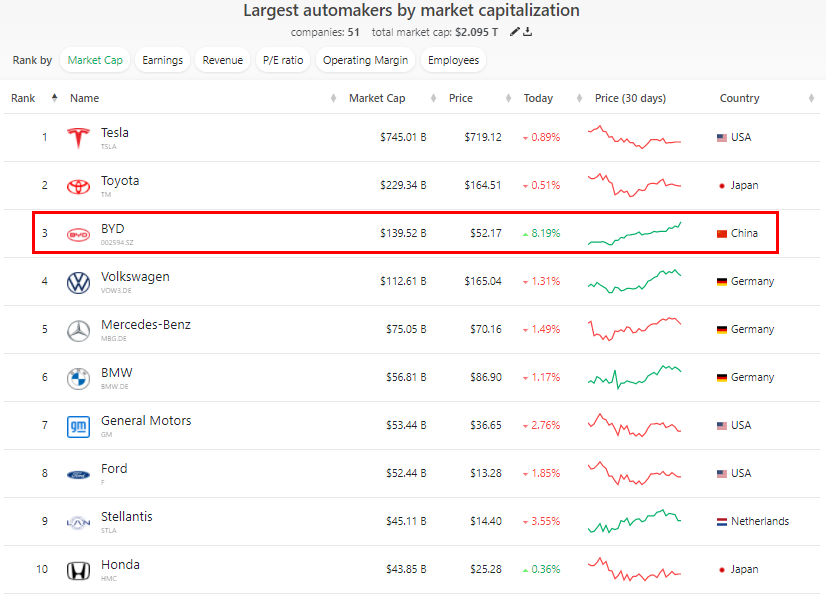Sort by the Rank column arrow
The height and width of the screenshot is (596, 826).
[x=54, y=98]
